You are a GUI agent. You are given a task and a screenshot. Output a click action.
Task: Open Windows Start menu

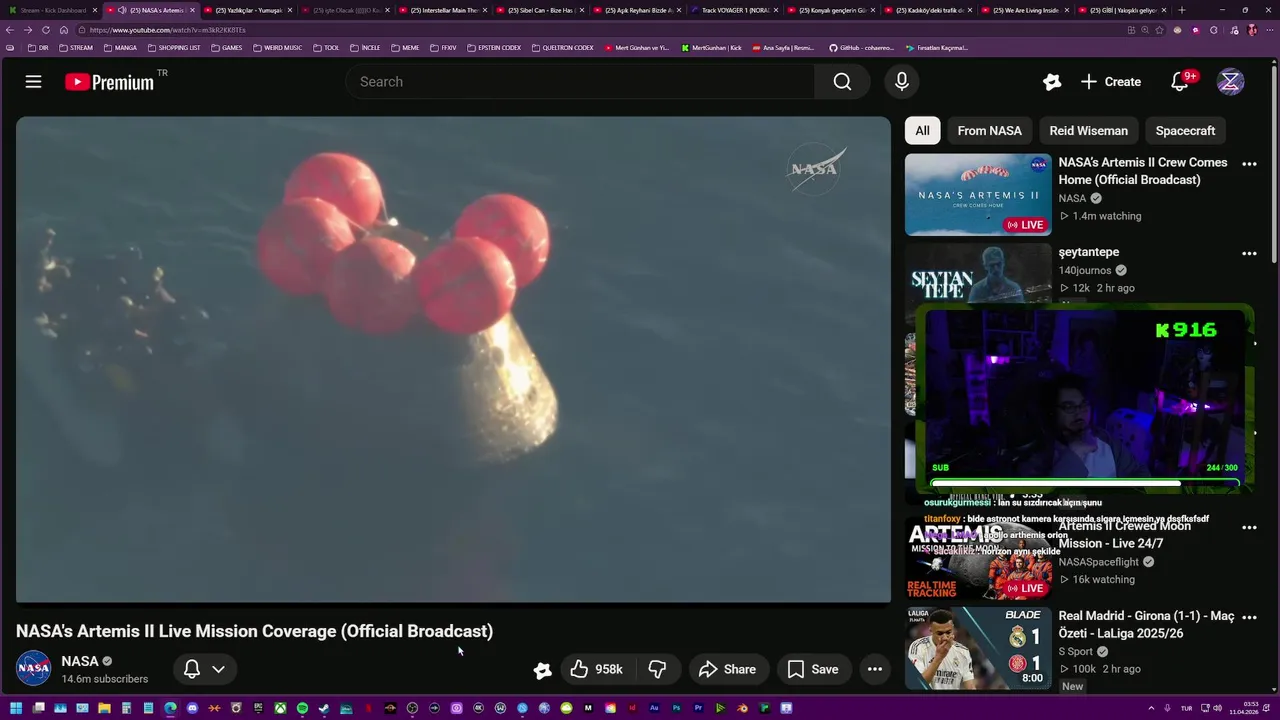(x=16, y=708)
